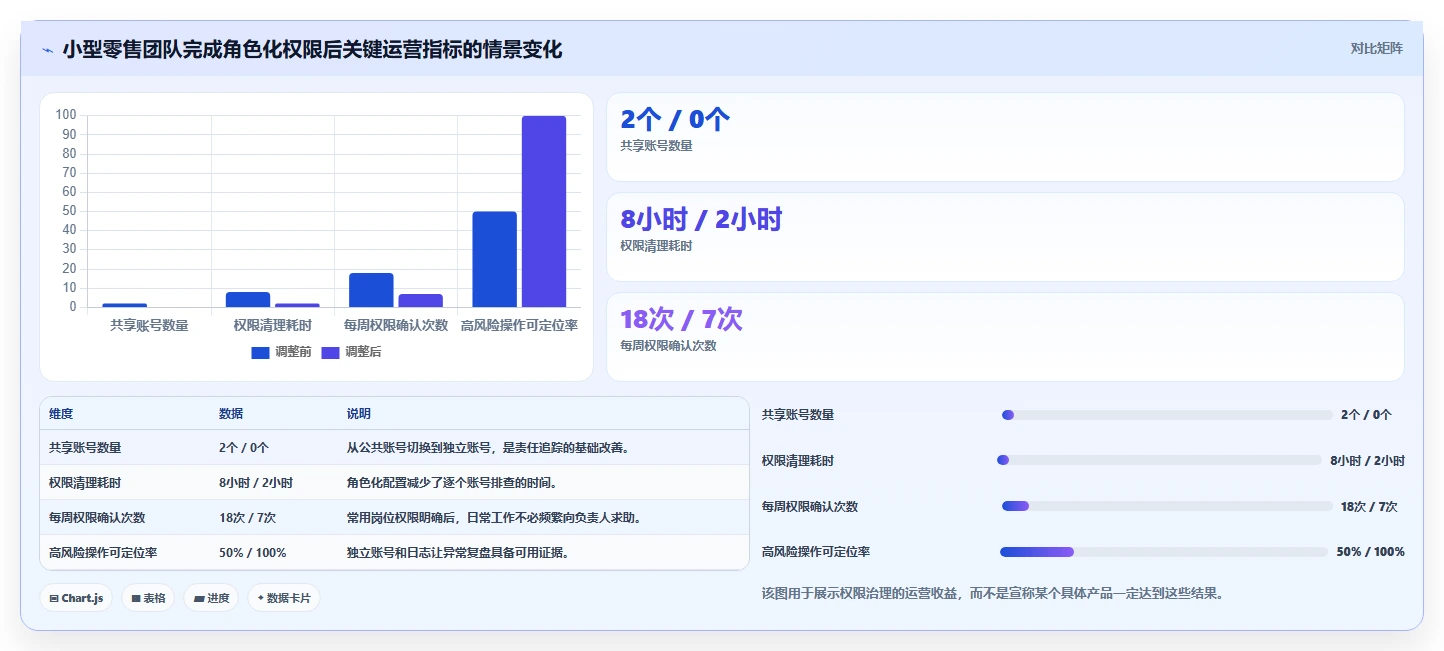The width and height of the screenshot is (1444, 651).
Task: Click progress value 50% / 100%
Action: [1371, 552]
